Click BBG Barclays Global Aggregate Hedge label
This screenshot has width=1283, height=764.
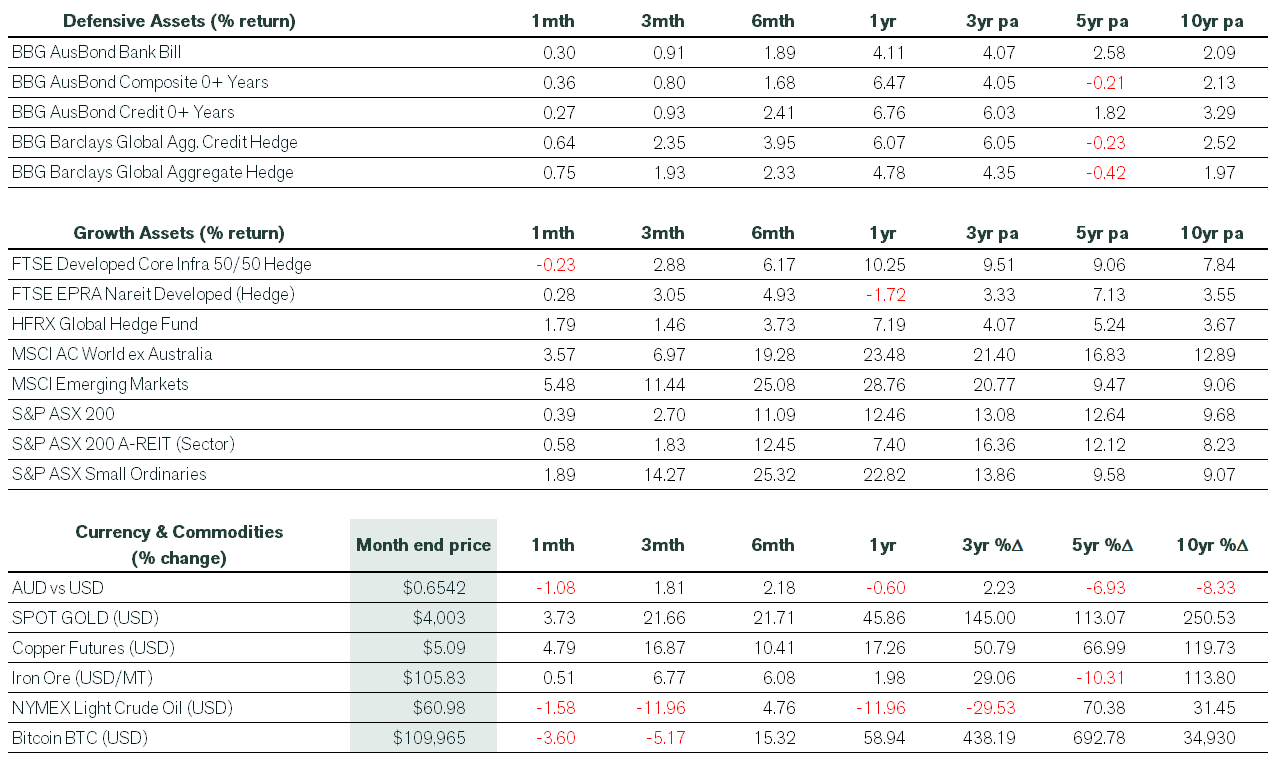pyautogui.click(x=152, y=172)
